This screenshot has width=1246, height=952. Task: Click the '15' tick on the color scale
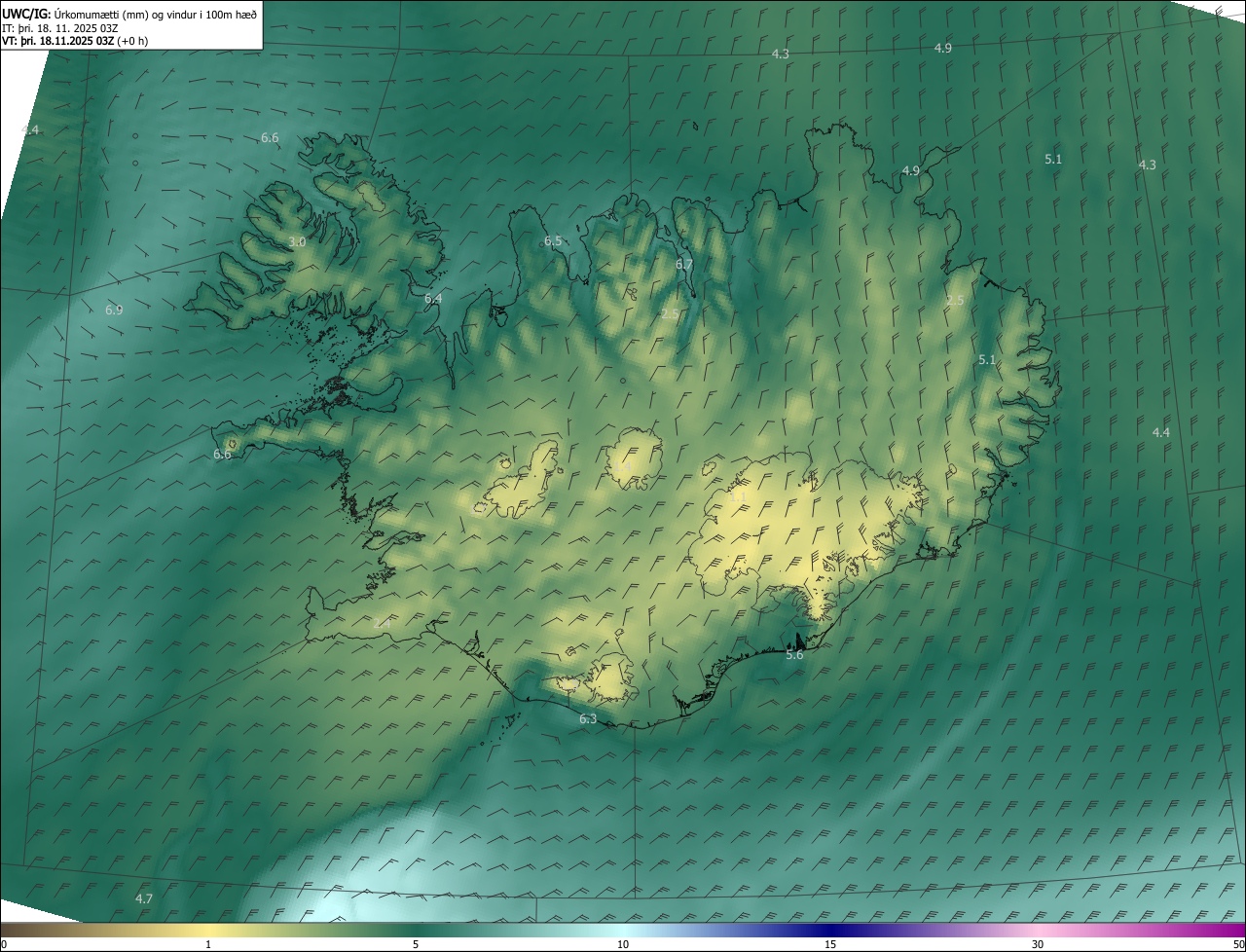pos(830,945)
